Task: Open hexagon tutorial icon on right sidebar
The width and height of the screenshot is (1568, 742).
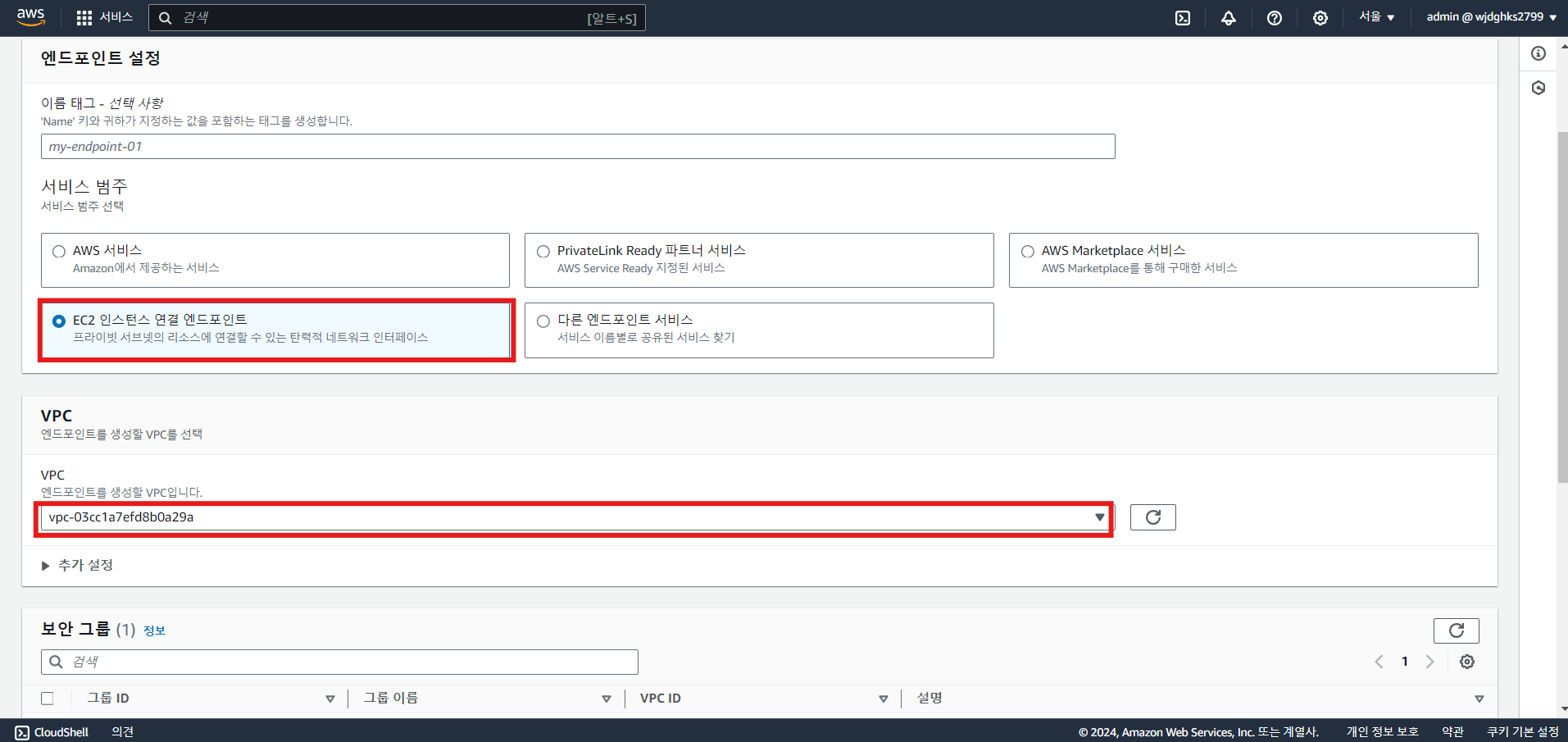Action: pos(1538,88)
